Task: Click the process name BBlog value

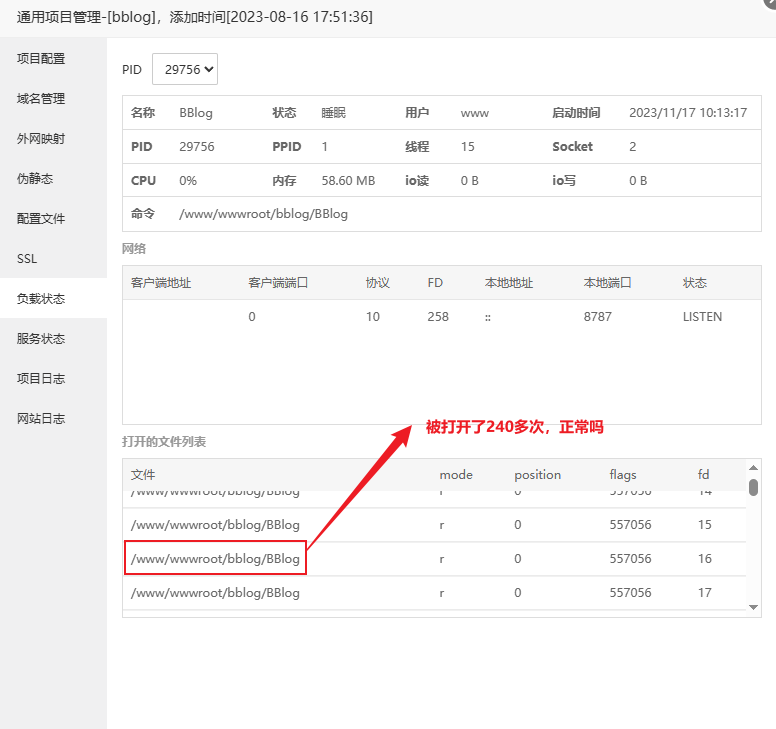Action: (196, 113)
